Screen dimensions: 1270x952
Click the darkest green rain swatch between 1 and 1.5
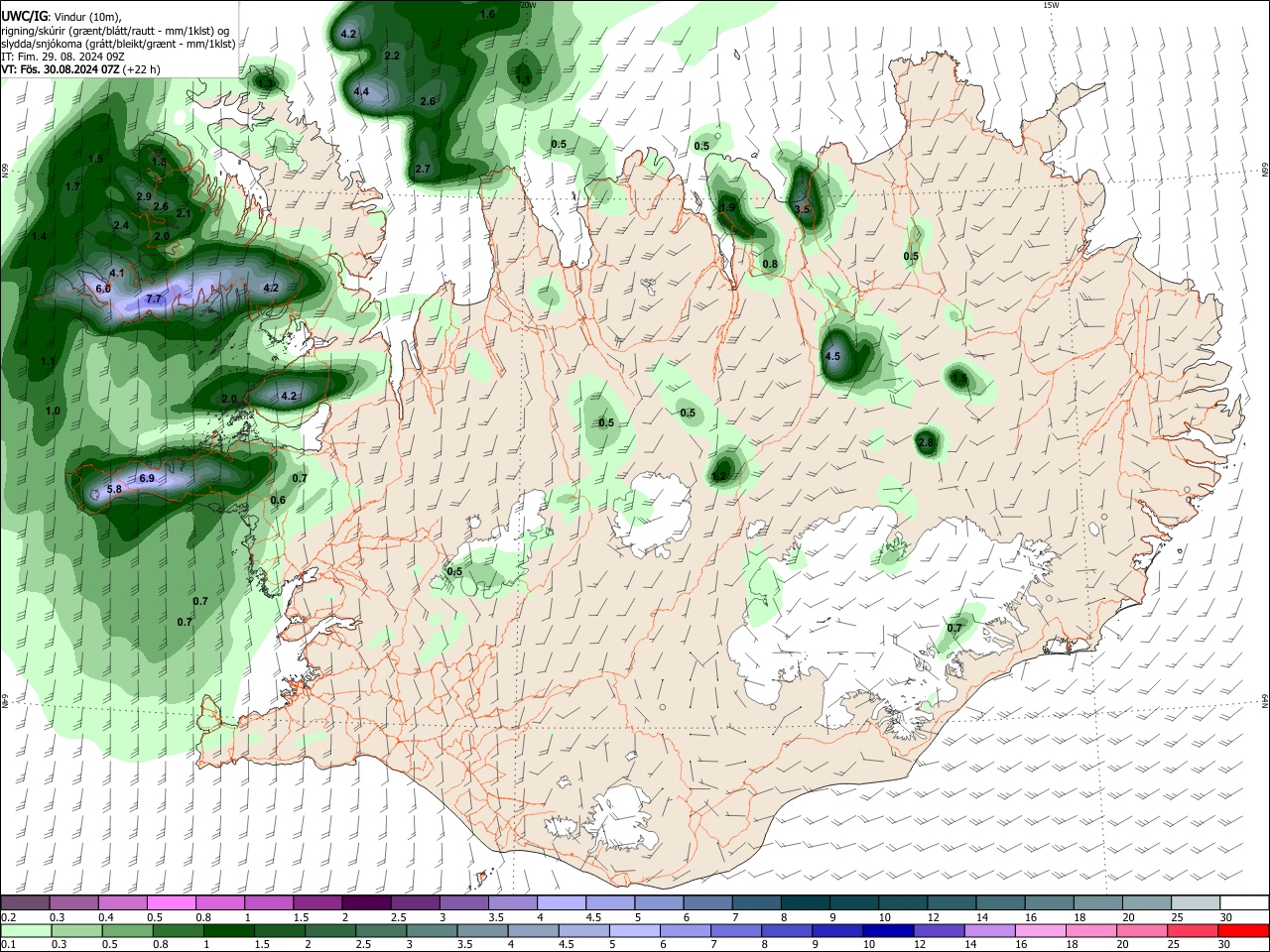tap(228, 931)
